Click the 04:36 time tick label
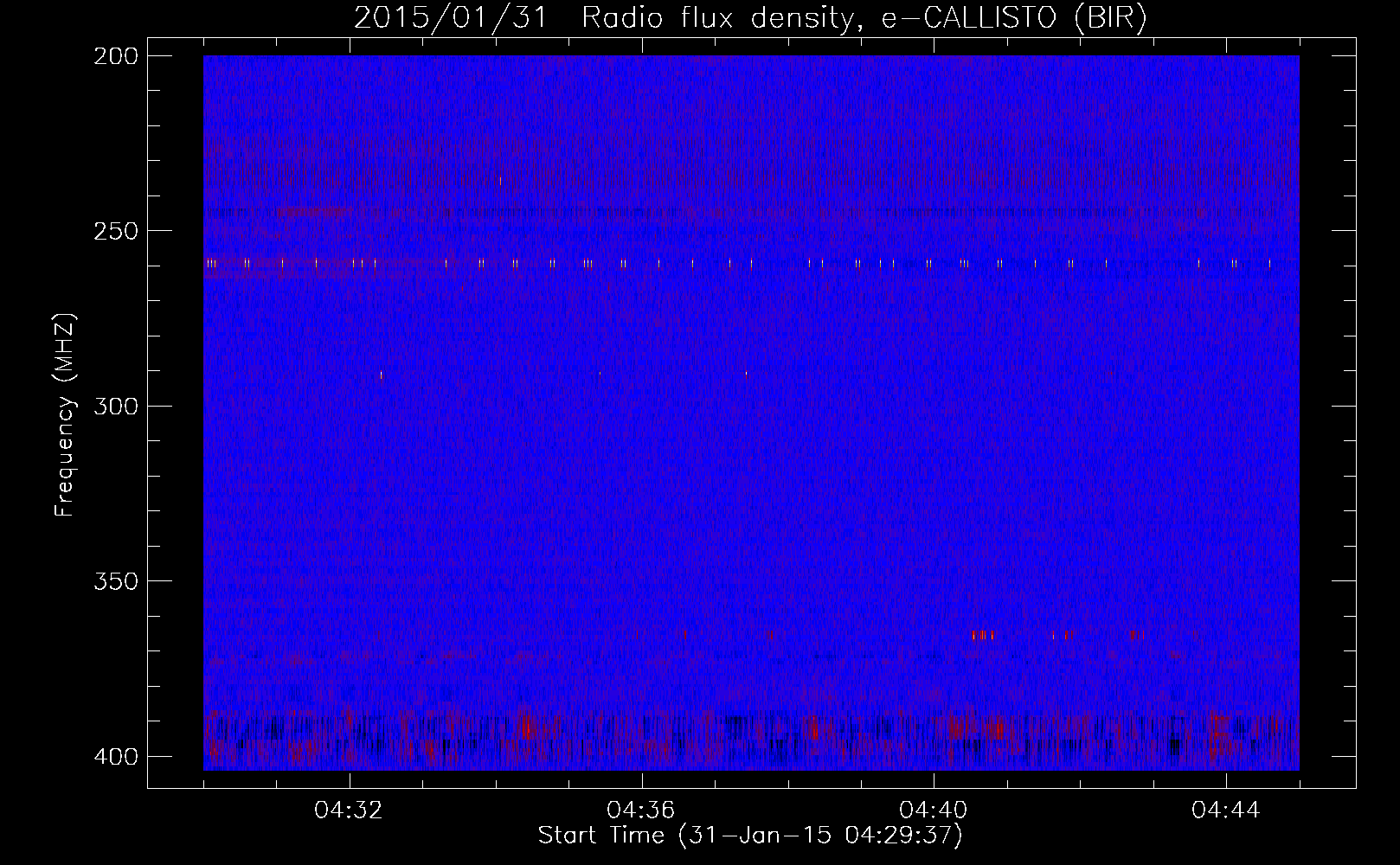The image size is (1400, 865). point(641,811)
